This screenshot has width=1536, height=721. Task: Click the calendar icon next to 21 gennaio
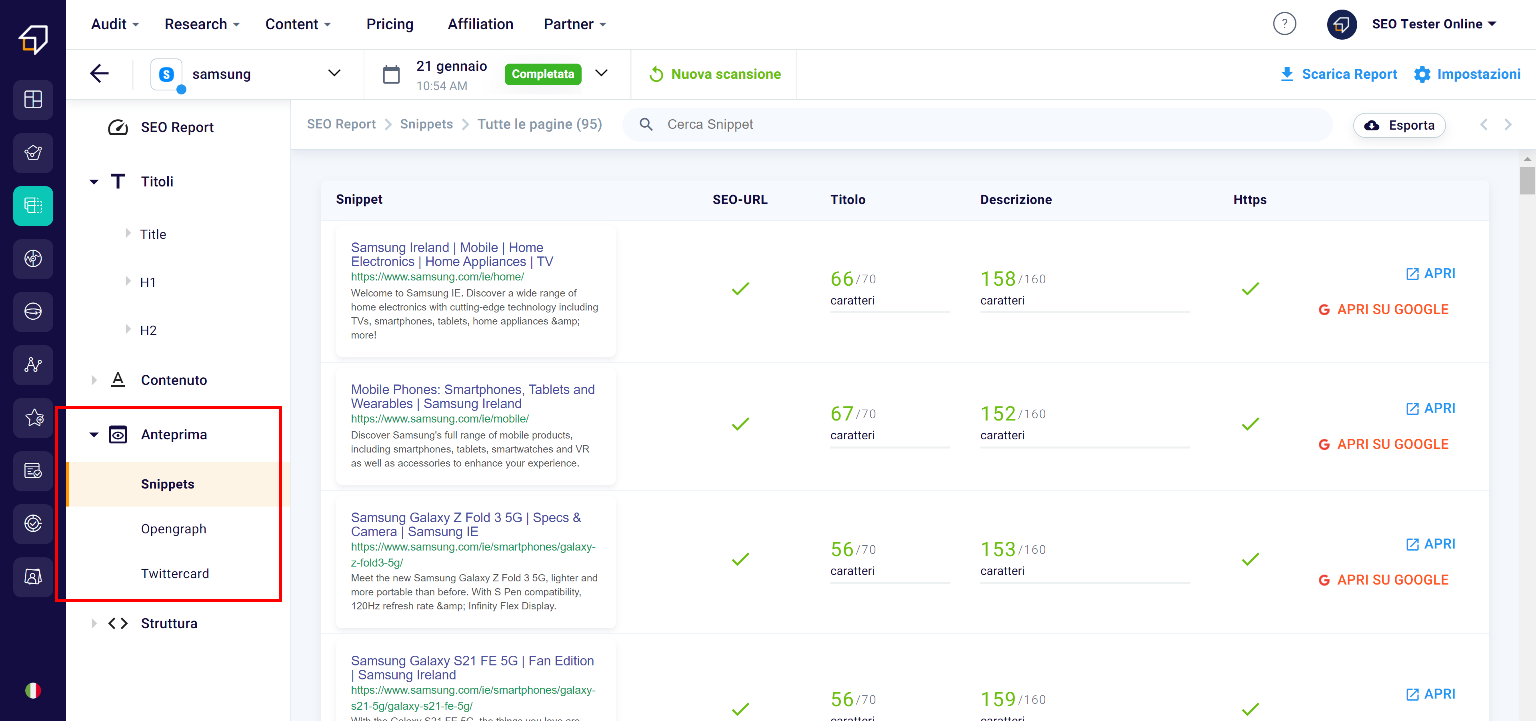(x=391, y=73)
